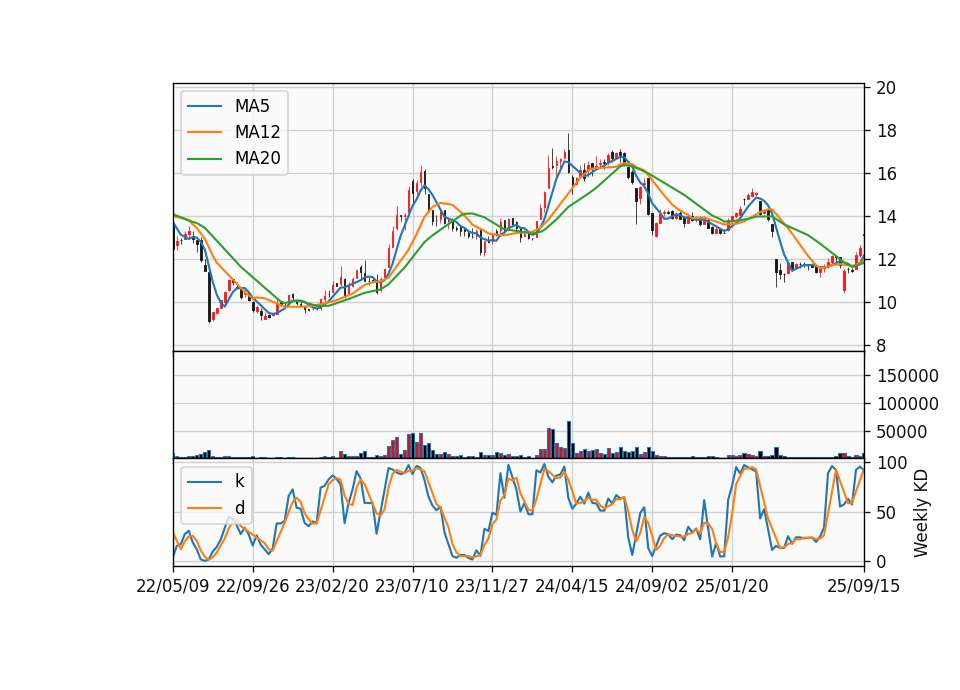This screenshot has width=960, height=690.
Task: Click the 23/07/10 date label
Action: (412, 586)
